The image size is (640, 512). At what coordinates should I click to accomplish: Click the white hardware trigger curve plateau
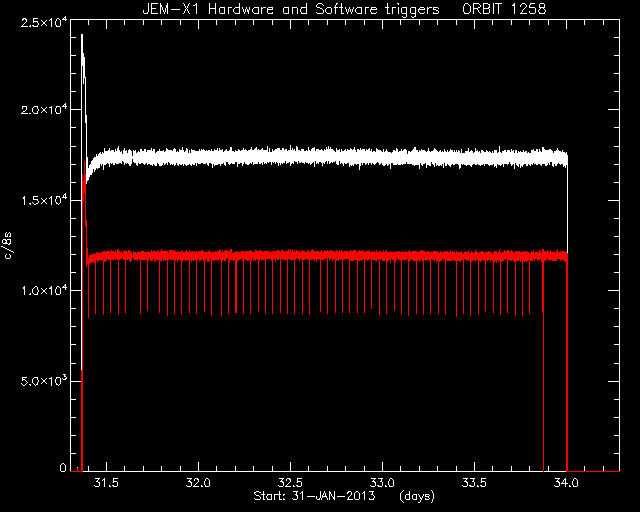click(327, 157)
